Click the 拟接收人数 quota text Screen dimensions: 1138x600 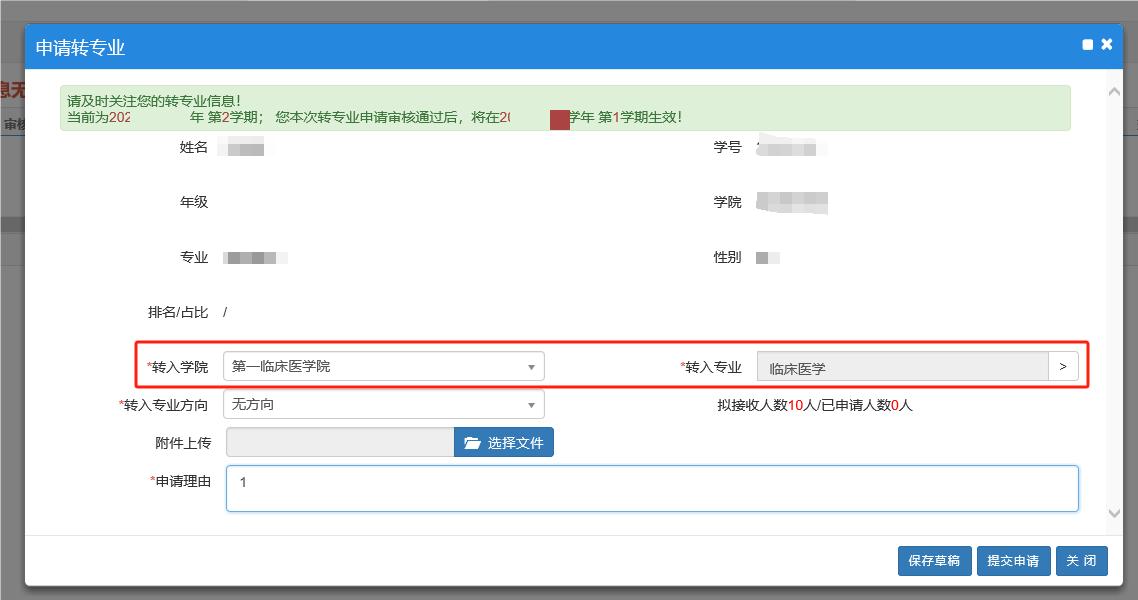click(x=814, y=405)
